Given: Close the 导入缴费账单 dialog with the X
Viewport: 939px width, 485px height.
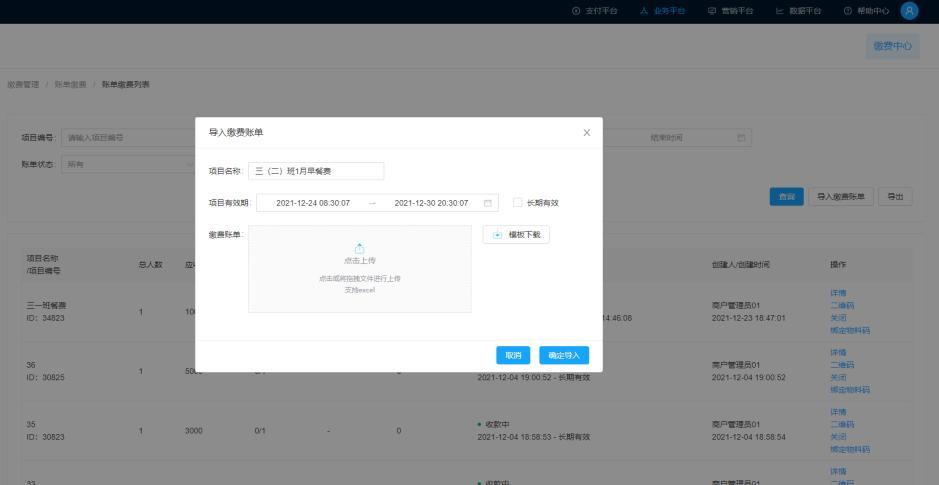Looking at the screenshot, I should click(x=587, y=133).
